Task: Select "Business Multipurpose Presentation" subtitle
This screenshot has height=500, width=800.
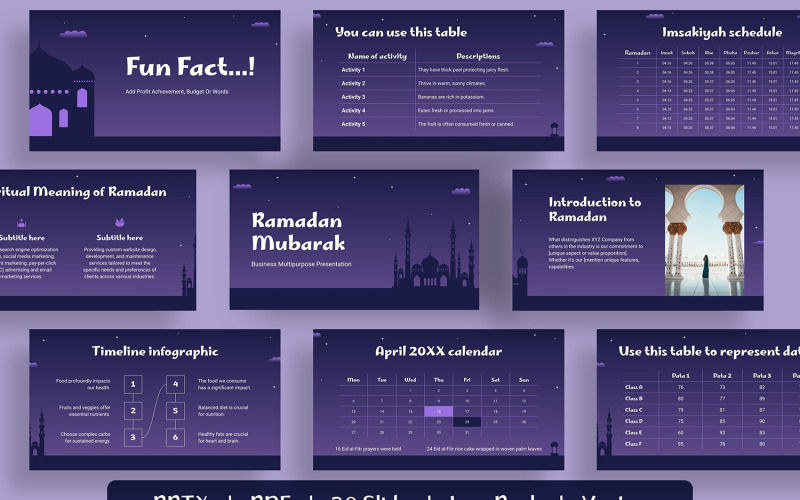Action: click(x=301, y=264)
